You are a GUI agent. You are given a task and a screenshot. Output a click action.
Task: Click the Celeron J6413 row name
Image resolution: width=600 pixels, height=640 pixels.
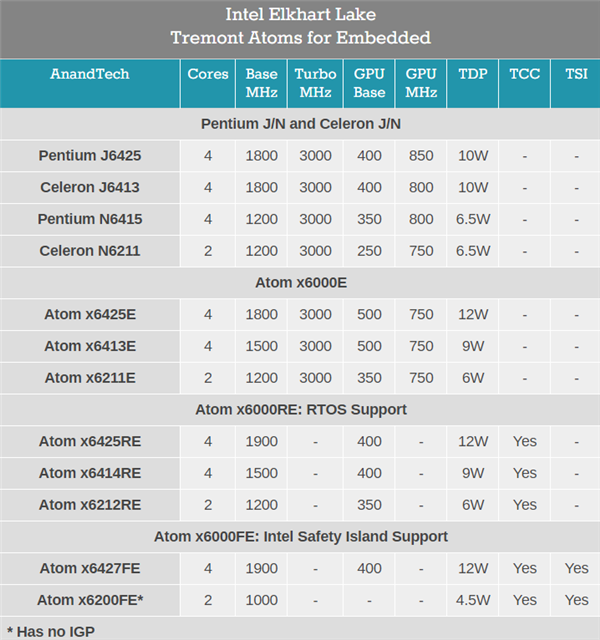click(90, 187)
